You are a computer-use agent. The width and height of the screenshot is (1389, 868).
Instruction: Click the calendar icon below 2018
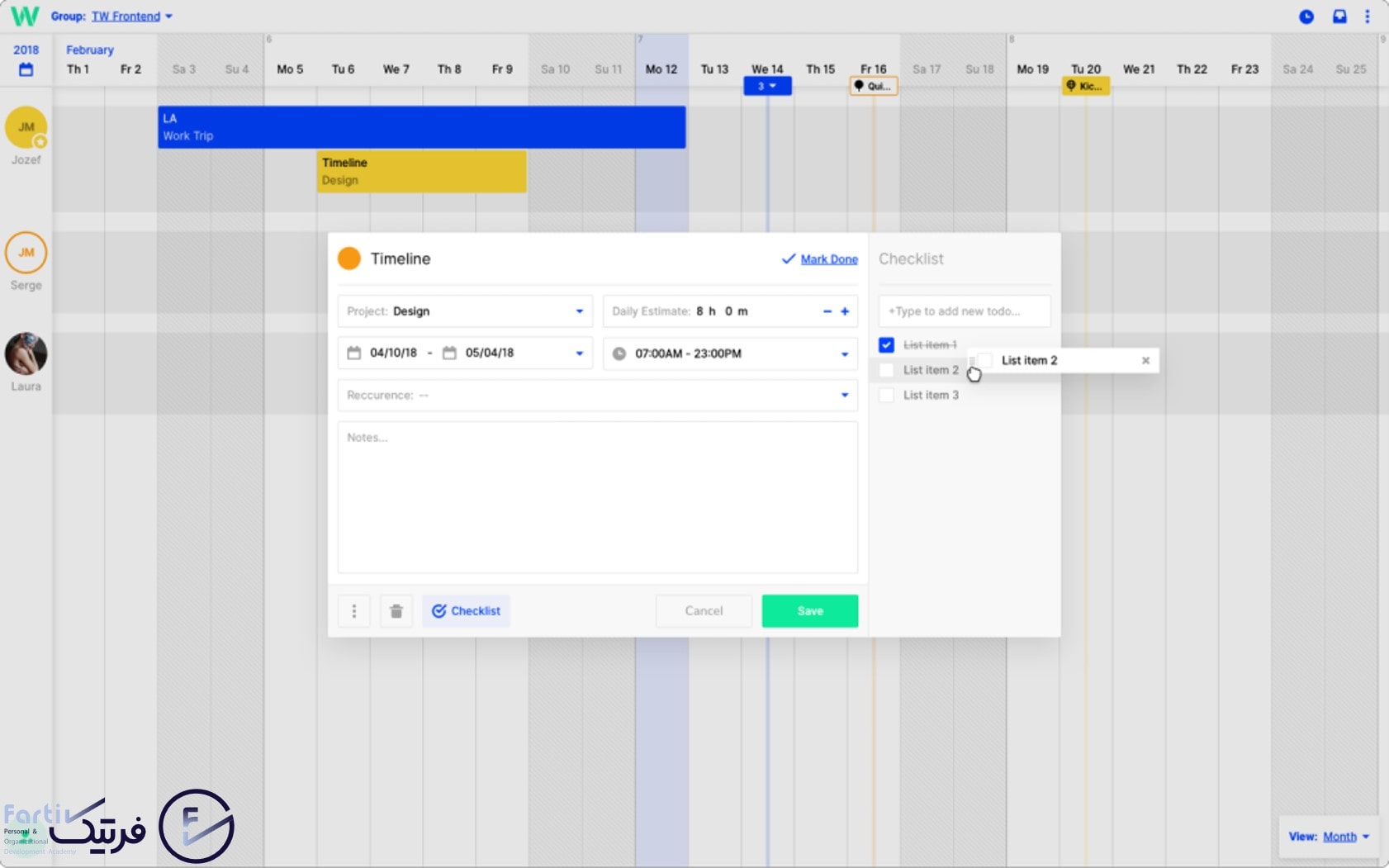26,70
